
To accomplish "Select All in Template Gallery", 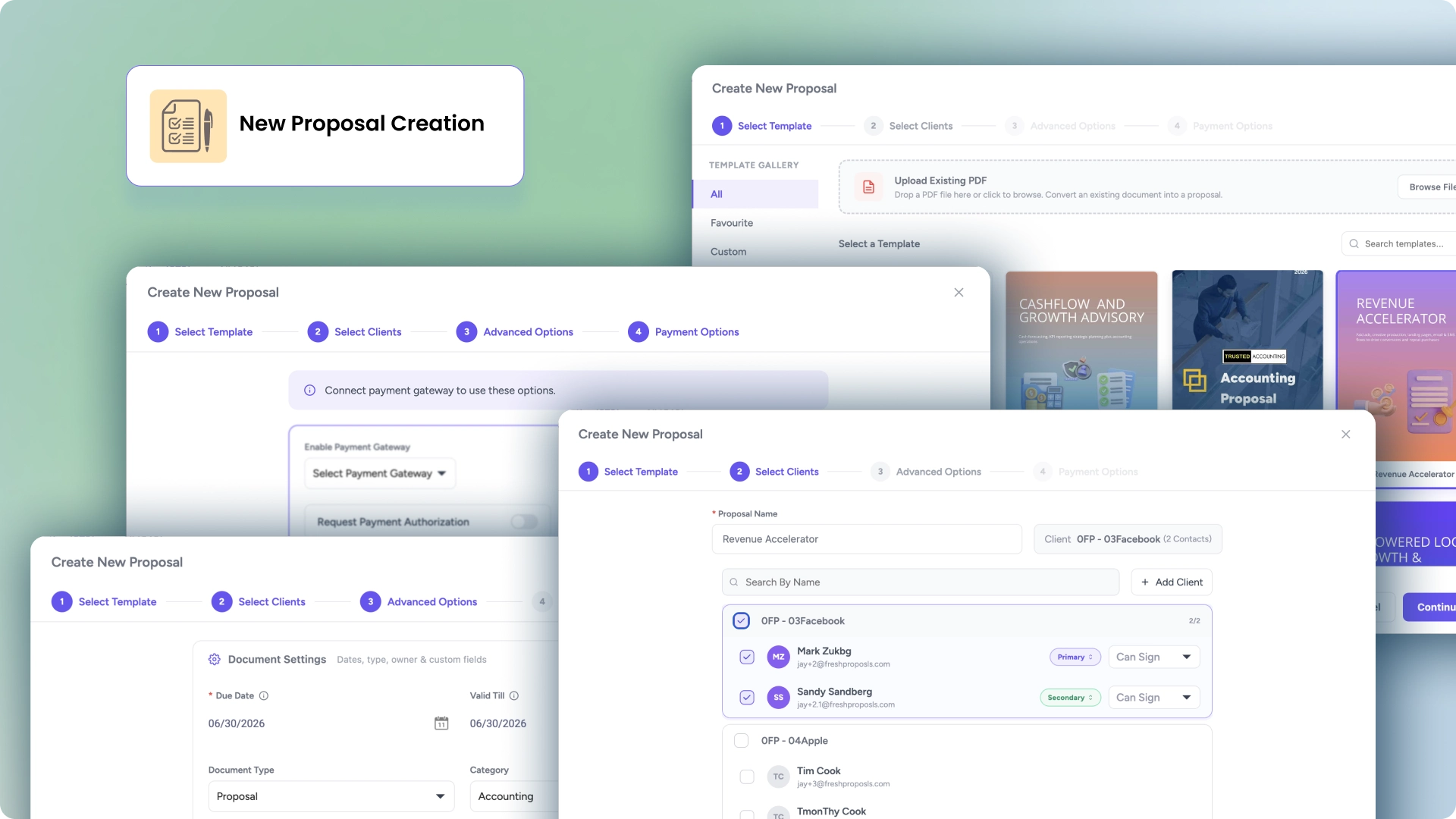I will point(756,194).
